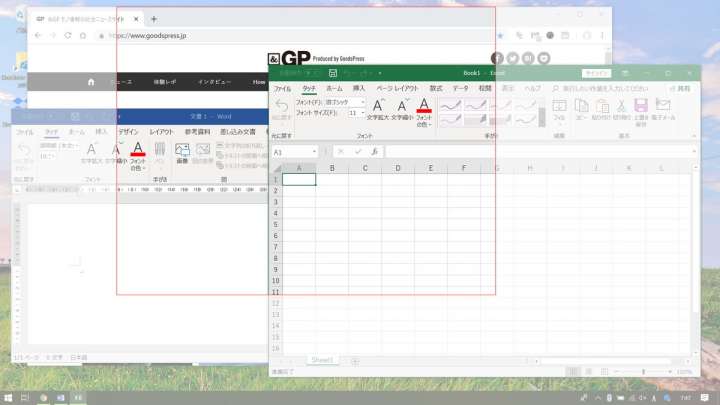Open Word 参考資料 tab

click(x=197, y=132)
